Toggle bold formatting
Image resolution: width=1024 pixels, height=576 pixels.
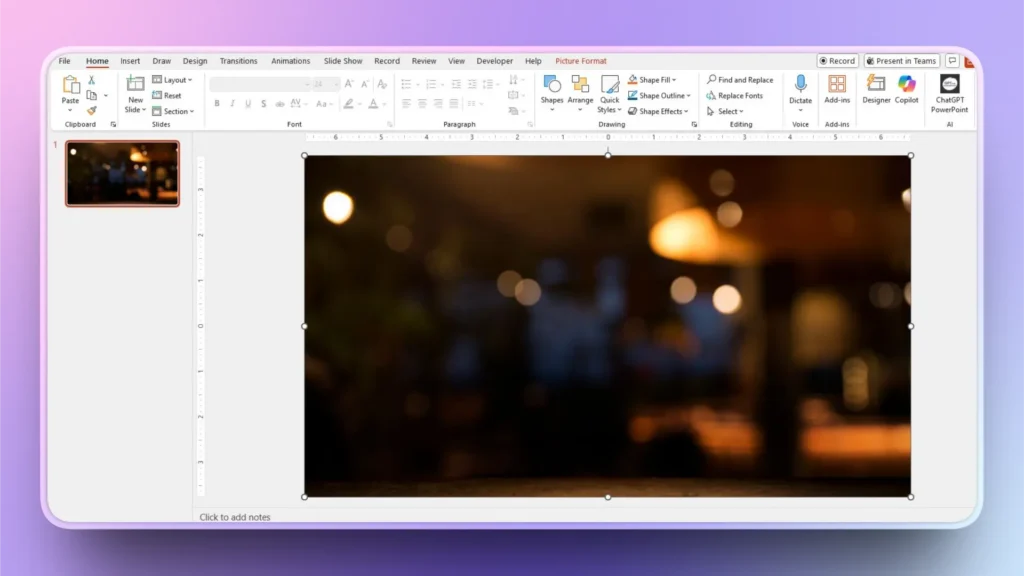click(216, 103)
